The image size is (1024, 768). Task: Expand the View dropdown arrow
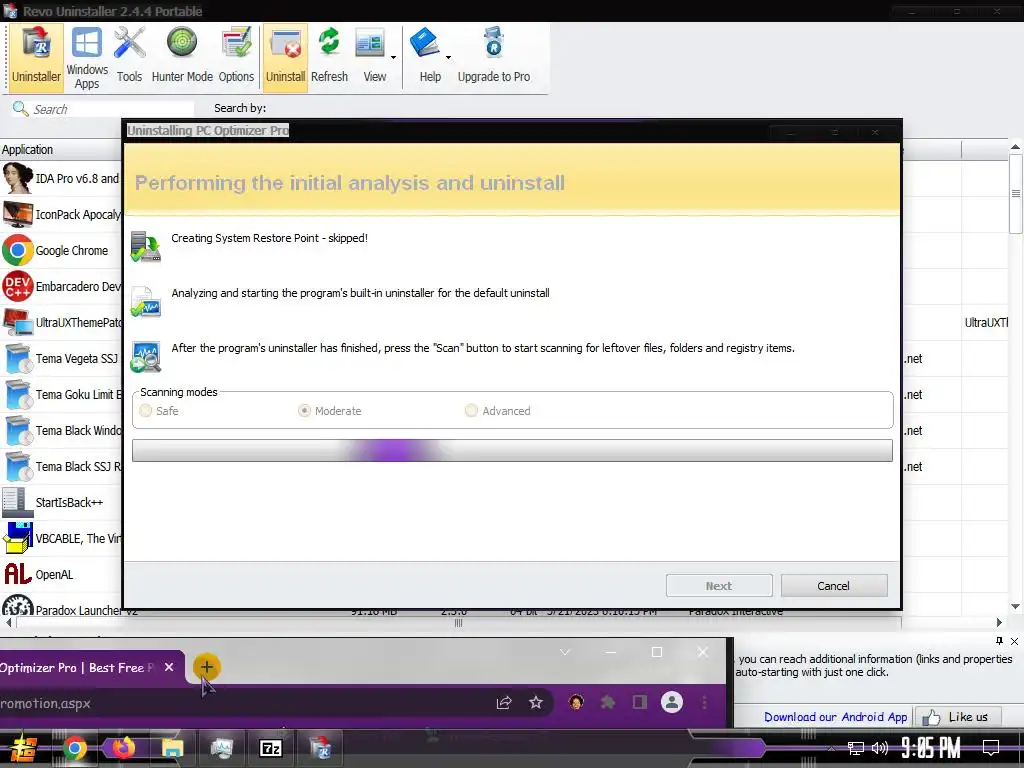[x=394, y=57]
